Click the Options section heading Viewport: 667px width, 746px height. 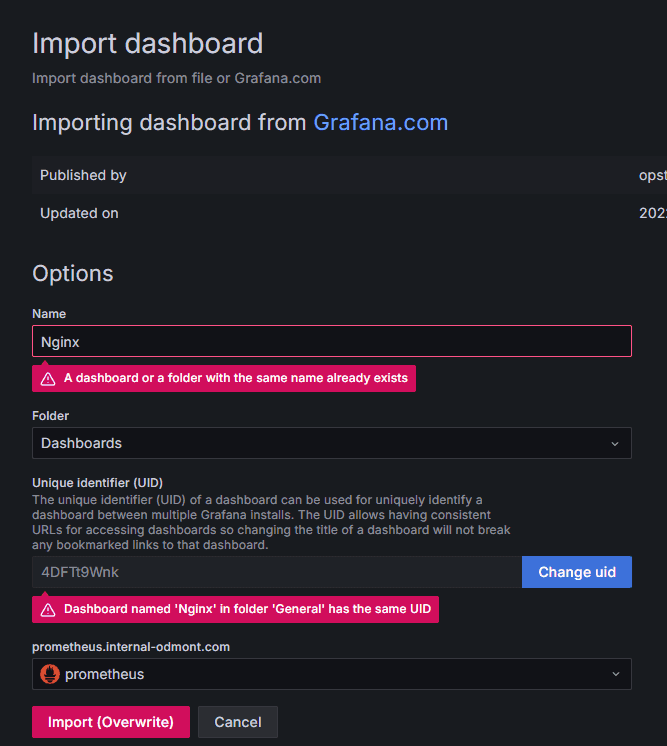(x=73, y=274)
